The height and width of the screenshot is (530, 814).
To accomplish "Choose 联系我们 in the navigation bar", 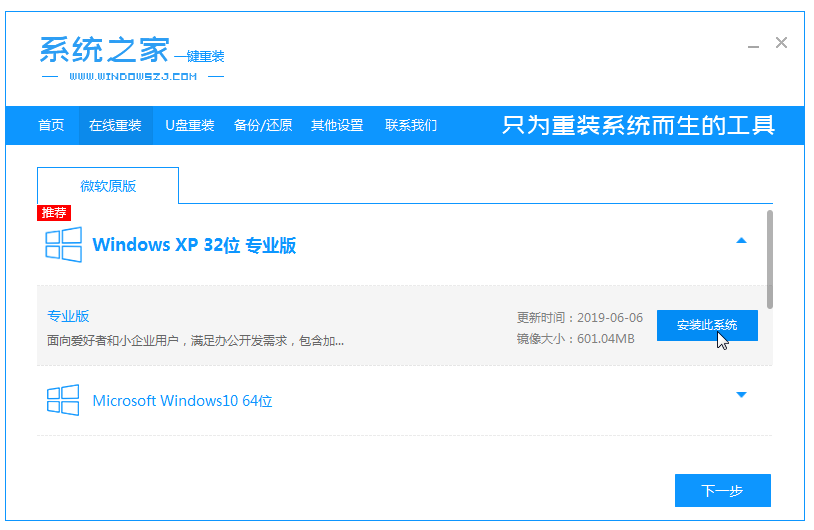I will 411,125.
